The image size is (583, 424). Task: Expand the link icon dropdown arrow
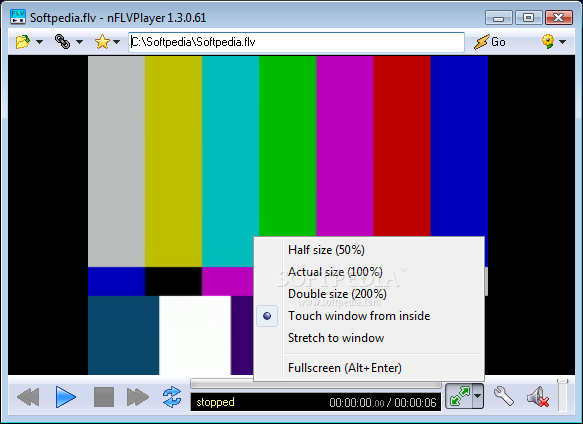pos(79,42)
